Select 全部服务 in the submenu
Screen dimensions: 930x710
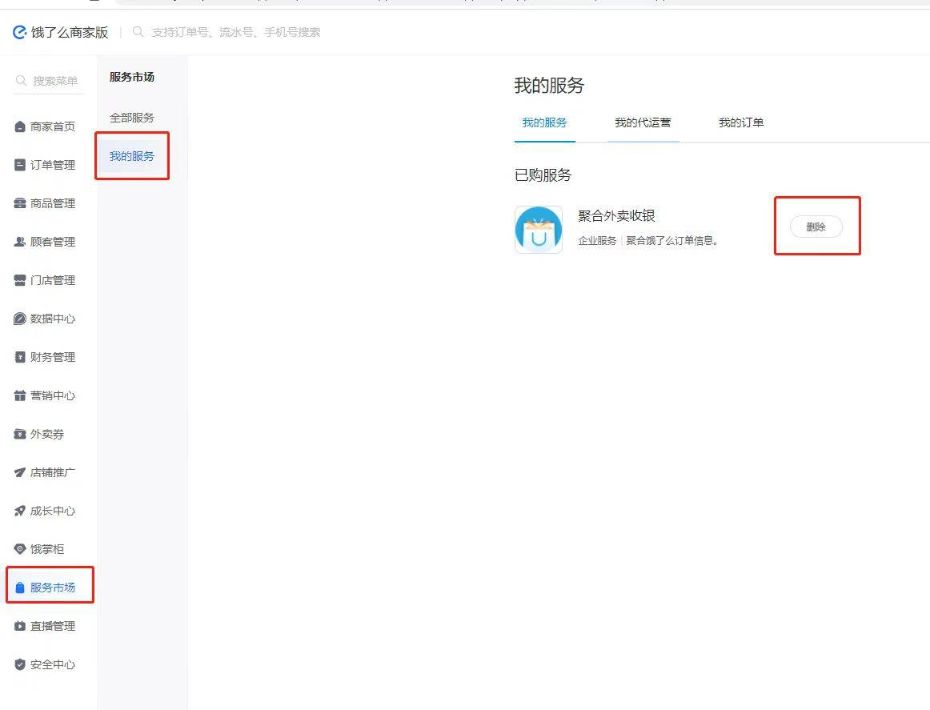click(132, 118)
